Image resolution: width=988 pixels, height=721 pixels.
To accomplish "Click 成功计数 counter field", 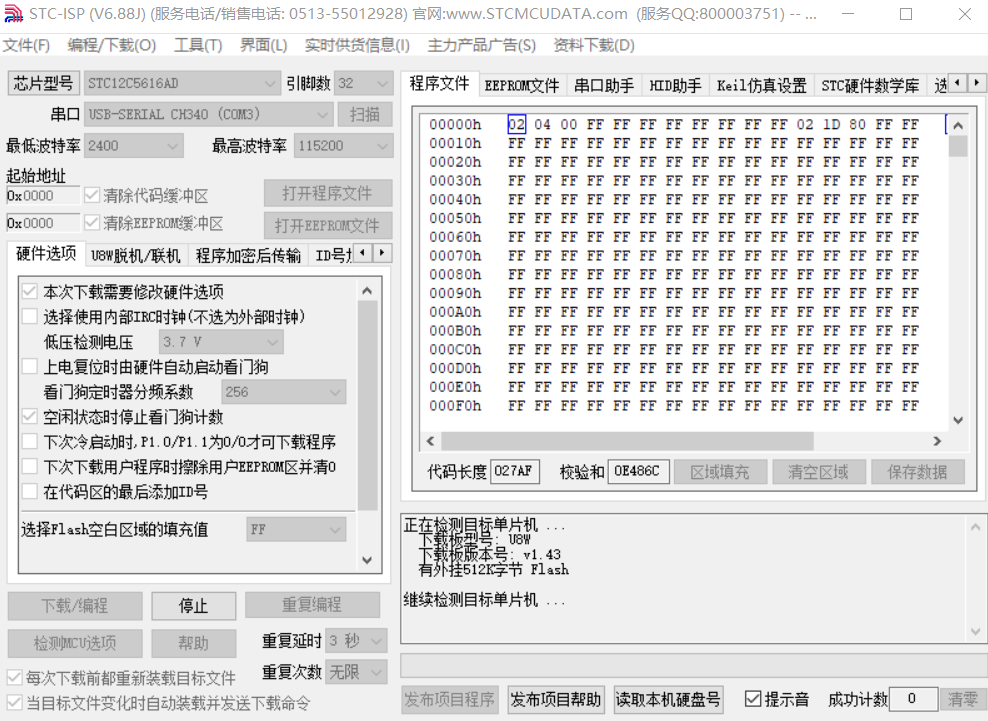I will click(912, 699).
